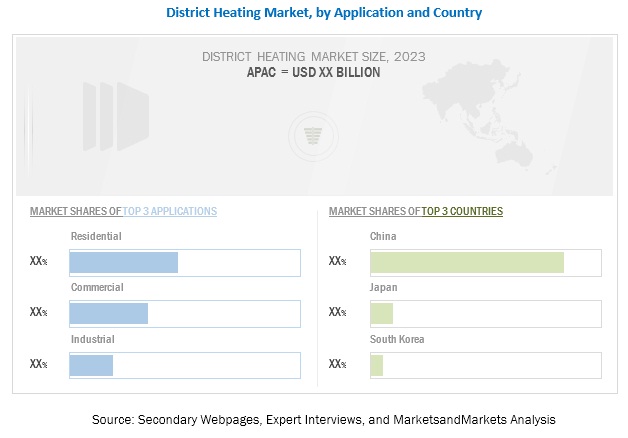Click the XX% value beside China
The width and height of the screenshot is (628, 438).
tap(338, 262)
